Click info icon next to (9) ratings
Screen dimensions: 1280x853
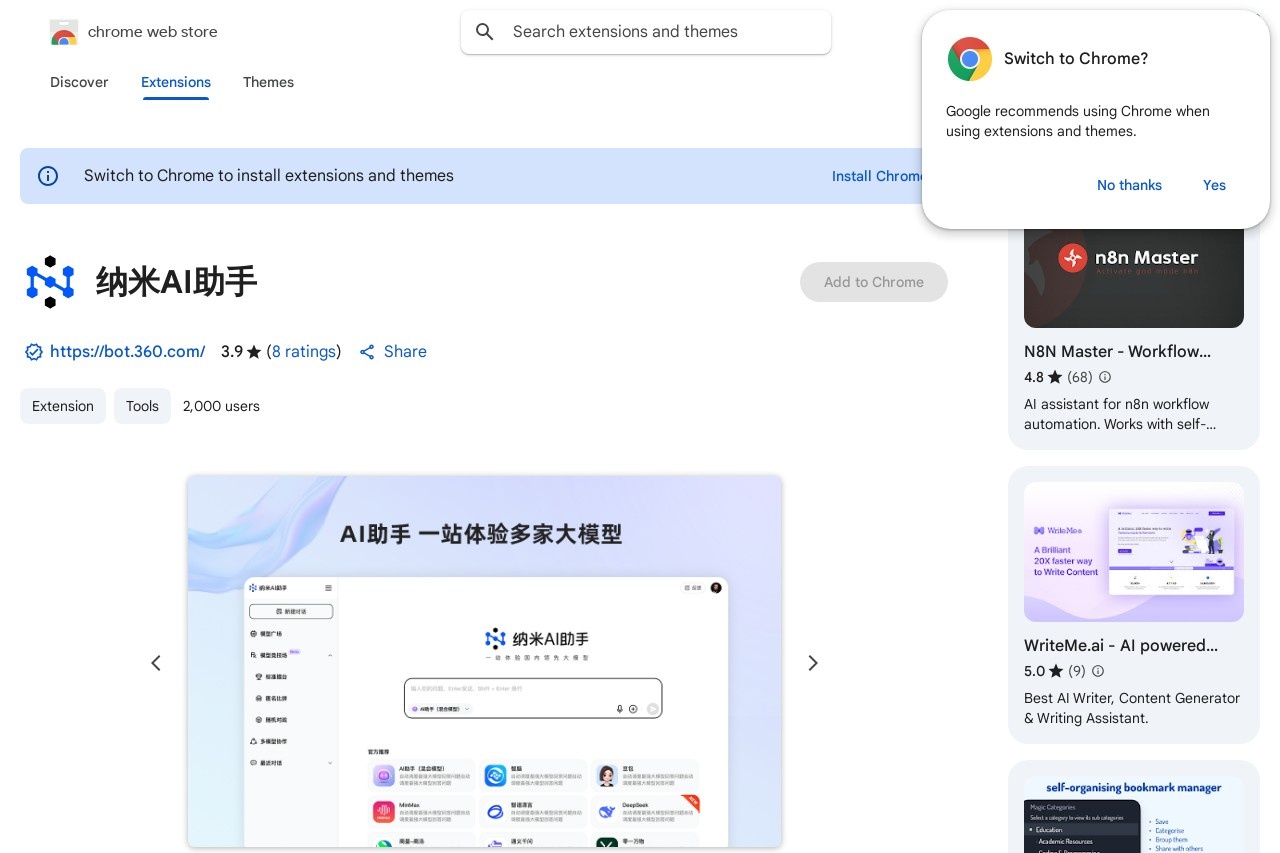pos(1098,672)
